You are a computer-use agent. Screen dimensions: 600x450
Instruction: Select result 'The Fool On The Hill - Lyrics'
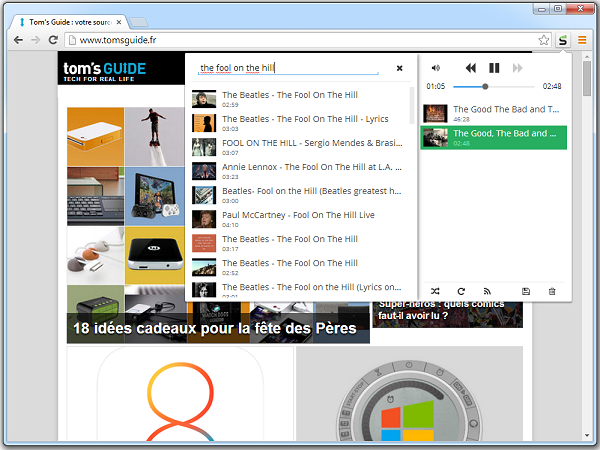click(300, 123)
